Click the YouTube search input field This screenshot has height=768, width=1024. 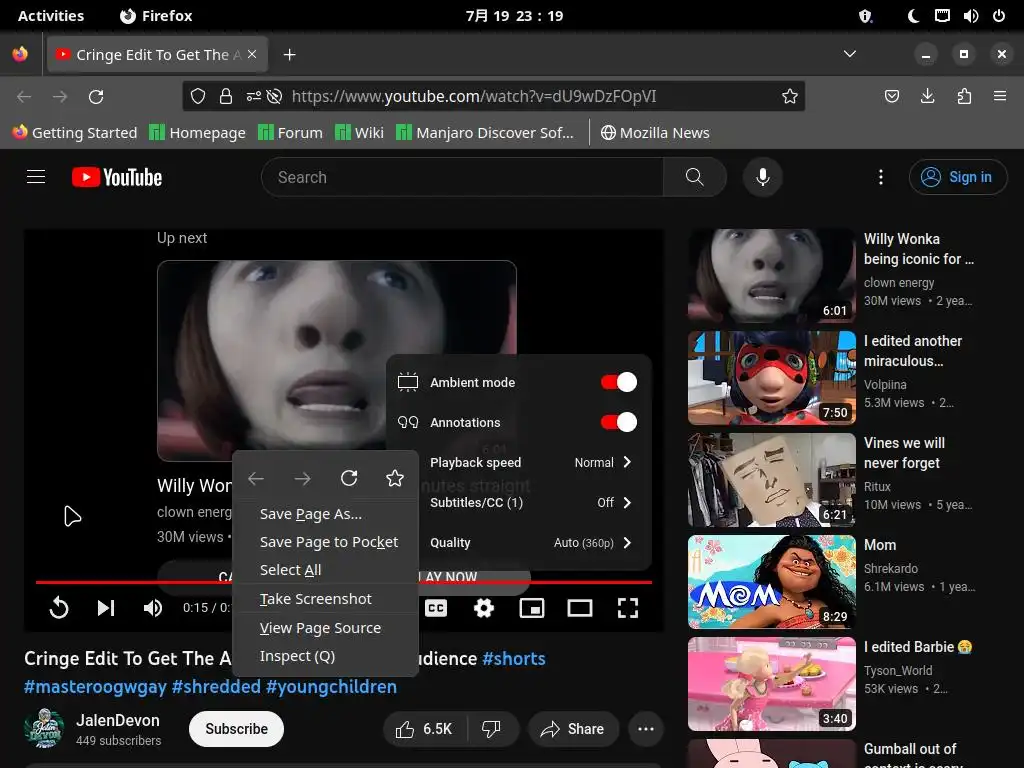pos(462,177)
